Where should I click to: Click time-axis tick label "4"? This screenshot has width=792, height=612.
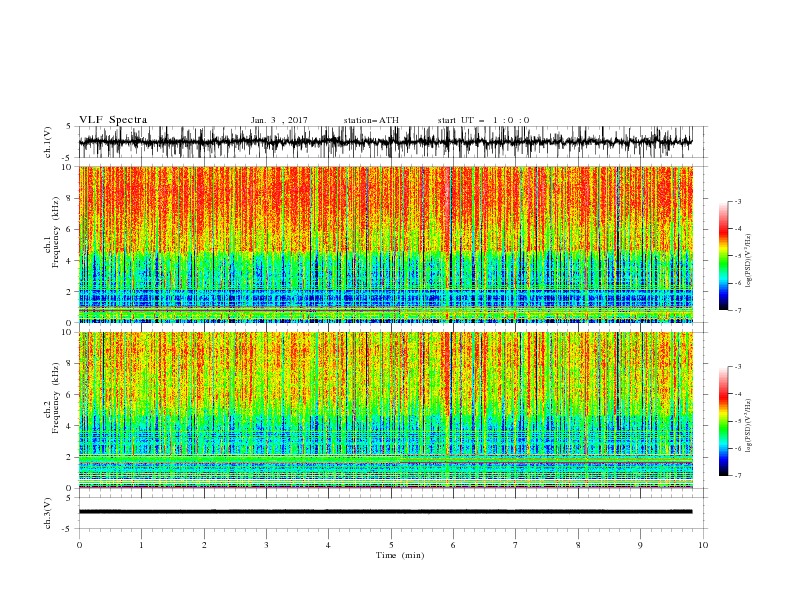(328, 545)
